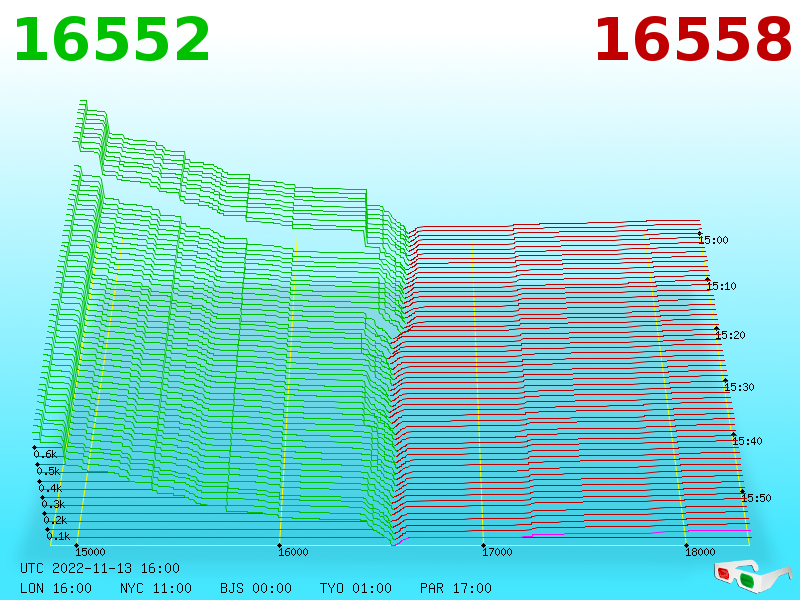Select the 15:10 time axis marker
800x600 pixels.
721,286
